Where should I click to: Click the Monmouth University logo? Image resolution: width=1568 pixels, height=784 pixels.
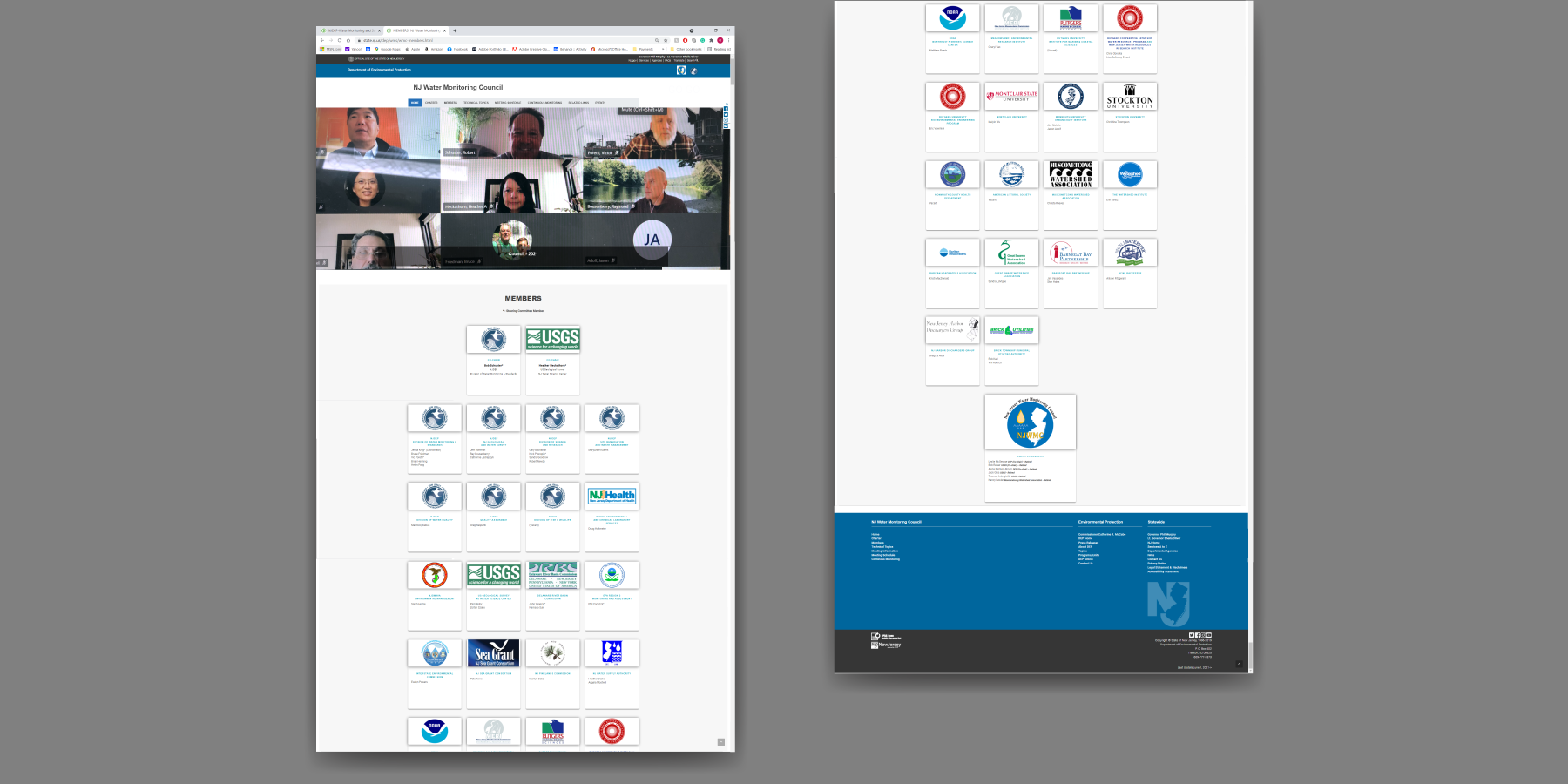click(1071, 96)
